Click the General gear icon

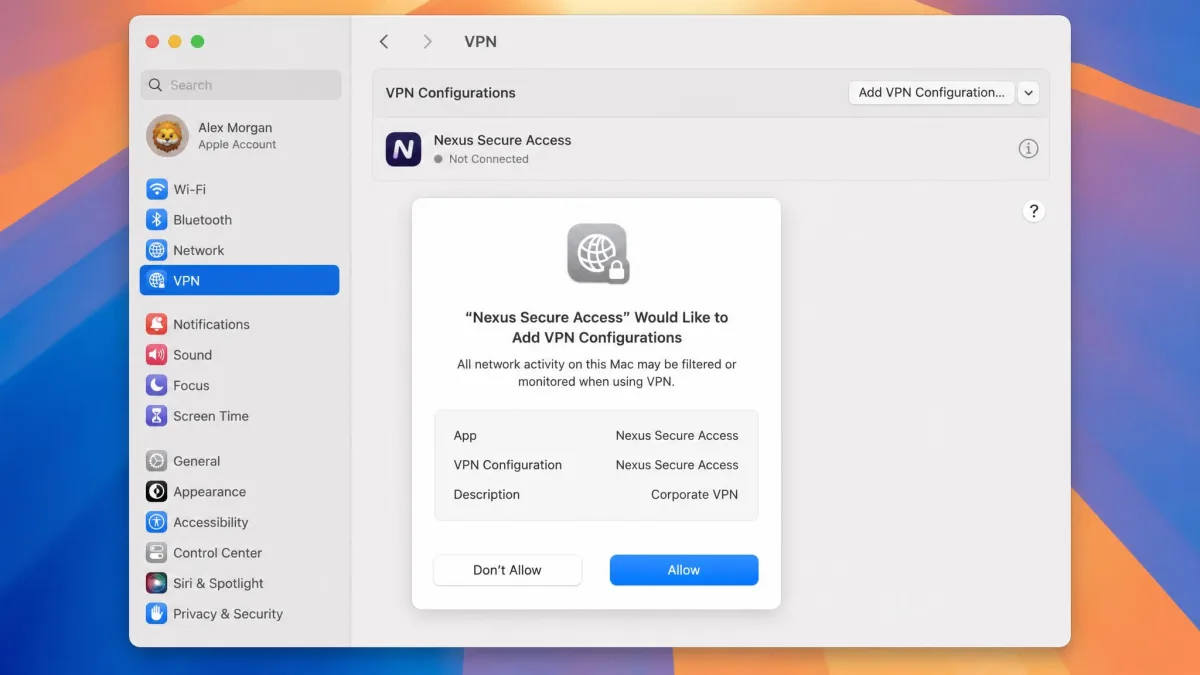(156, 461)
